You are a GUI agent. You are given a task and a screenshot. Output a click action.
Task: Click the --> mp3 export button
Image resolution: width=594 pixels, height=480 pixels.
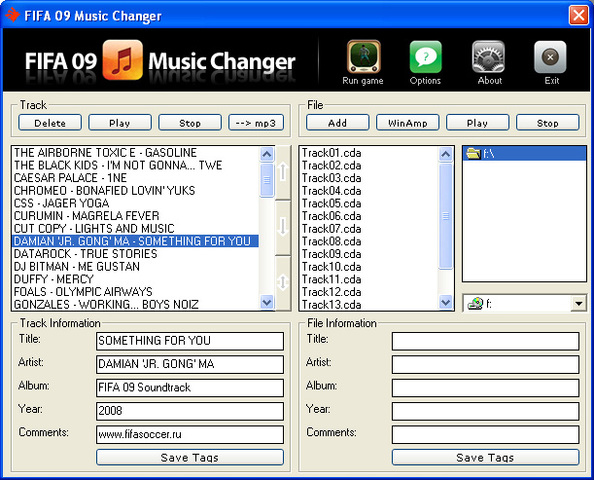click(256, 123)
